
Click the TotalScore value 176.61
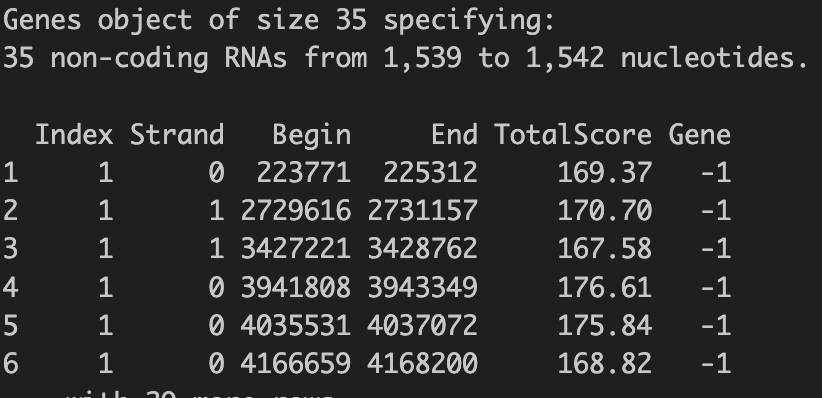pos(604,287)
